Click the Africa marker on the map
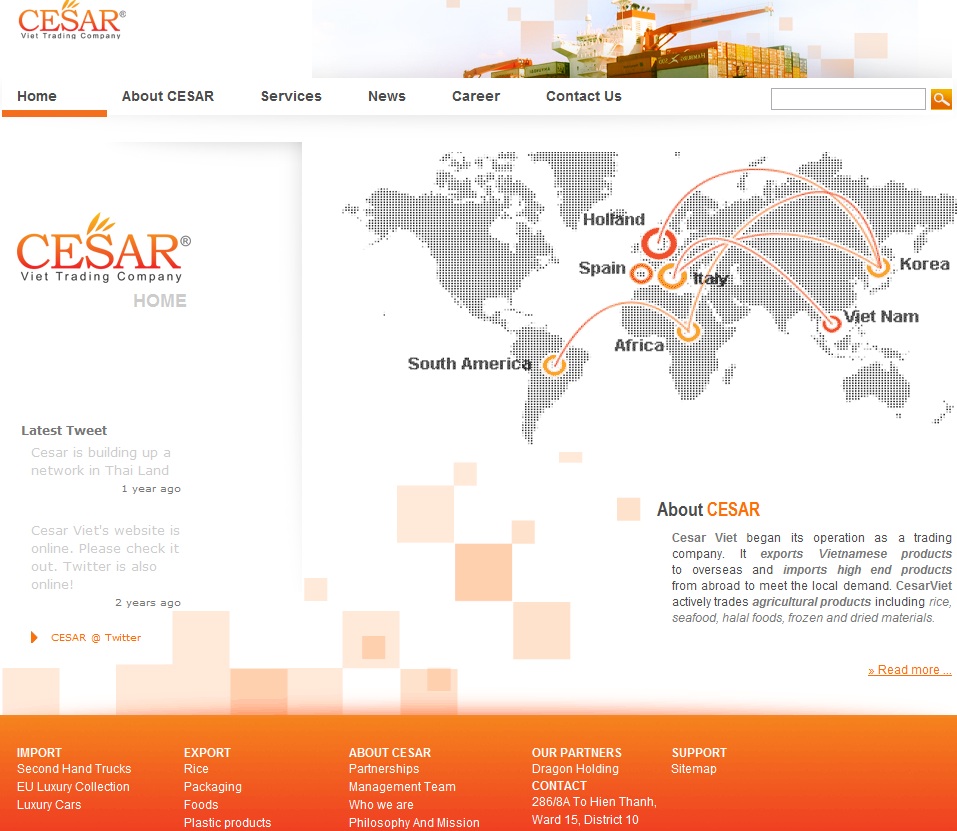Viewport: 957px width, 831px height. point(688,332)
